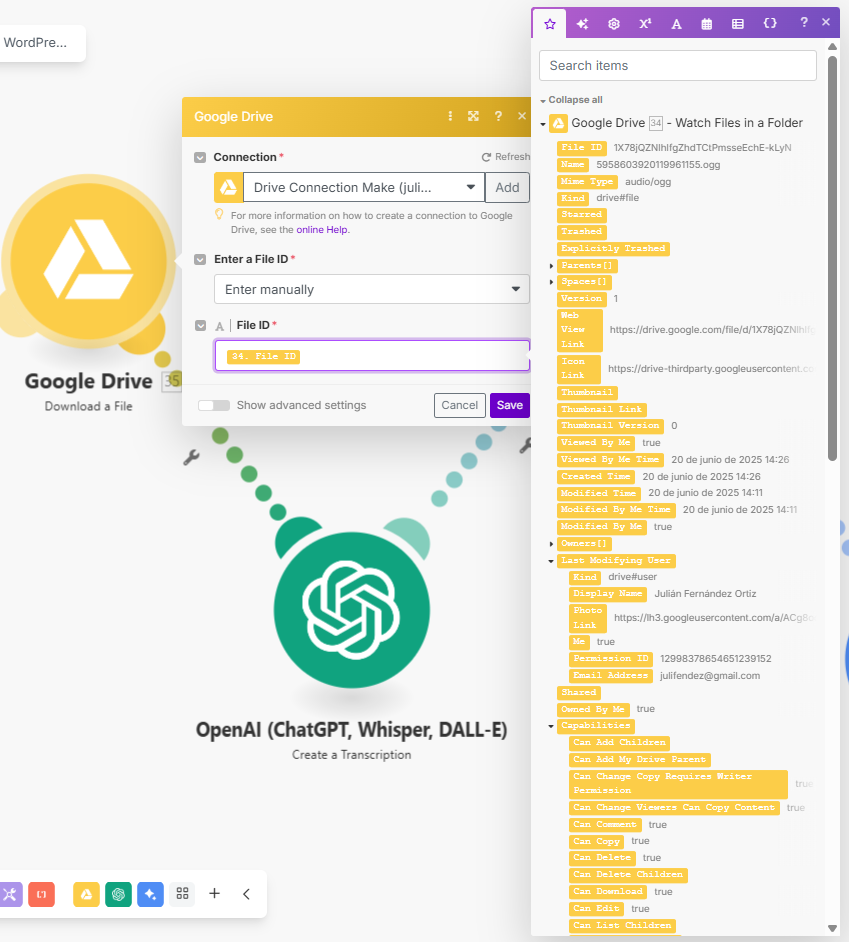The width and height of the screenshot is (849, 942).
Task: Open the AI sparkles tab in the mapping panel
Action: (582, 24)
